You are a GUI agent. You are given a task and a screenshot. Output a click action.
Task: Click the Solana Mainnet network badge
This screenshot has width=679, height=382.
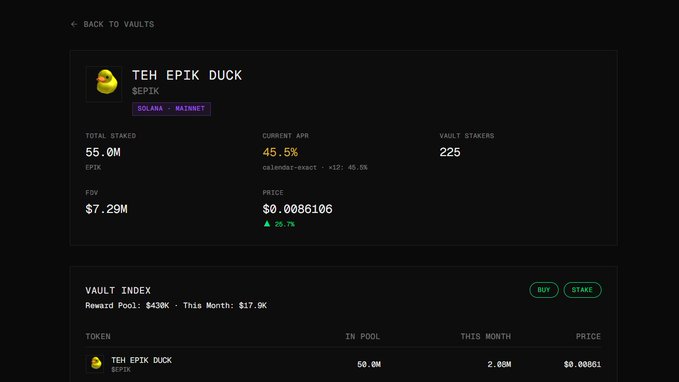click(171, 109)
